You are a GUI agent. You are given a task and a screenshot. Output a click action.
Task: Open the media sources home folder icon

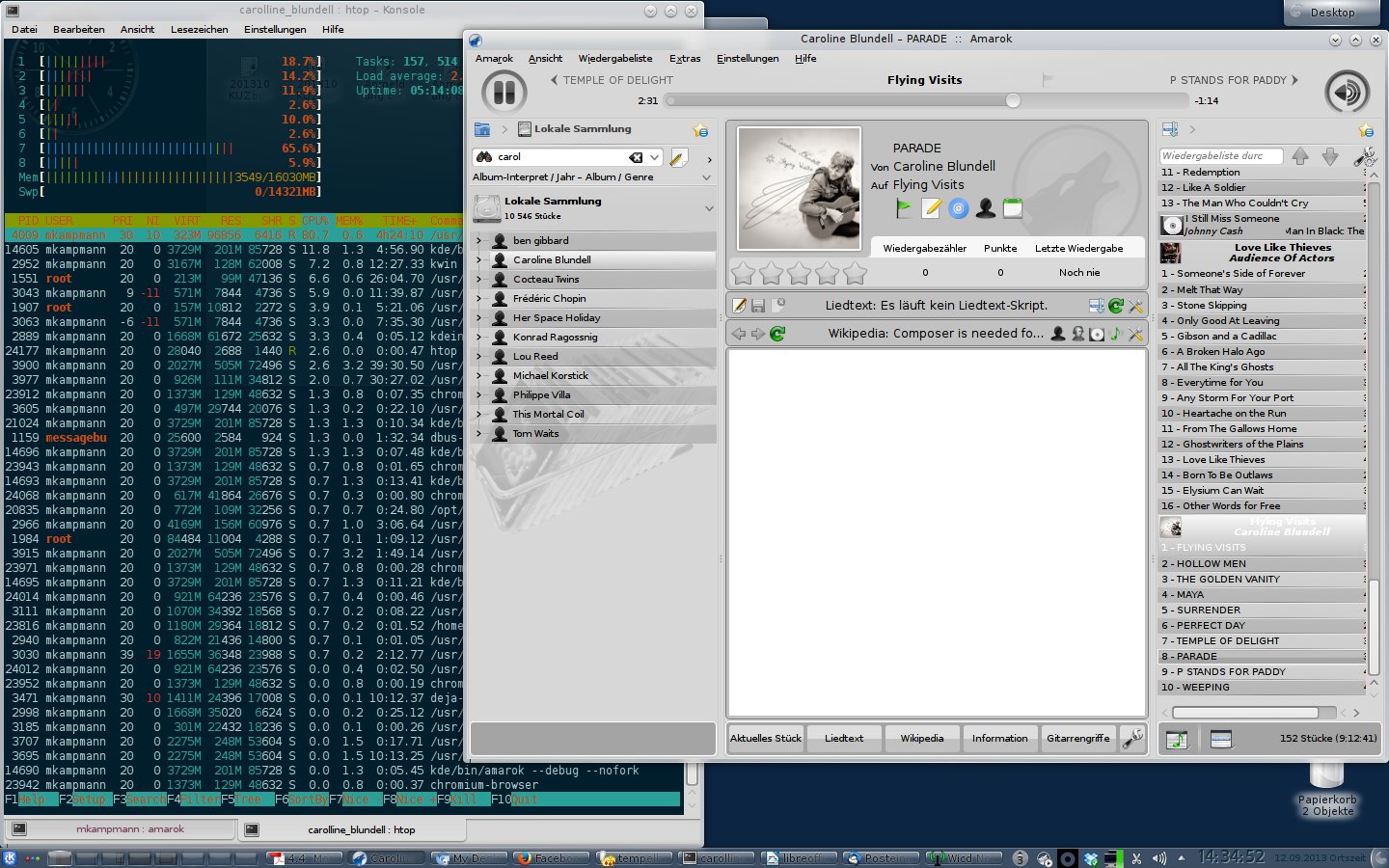[482, 129]
